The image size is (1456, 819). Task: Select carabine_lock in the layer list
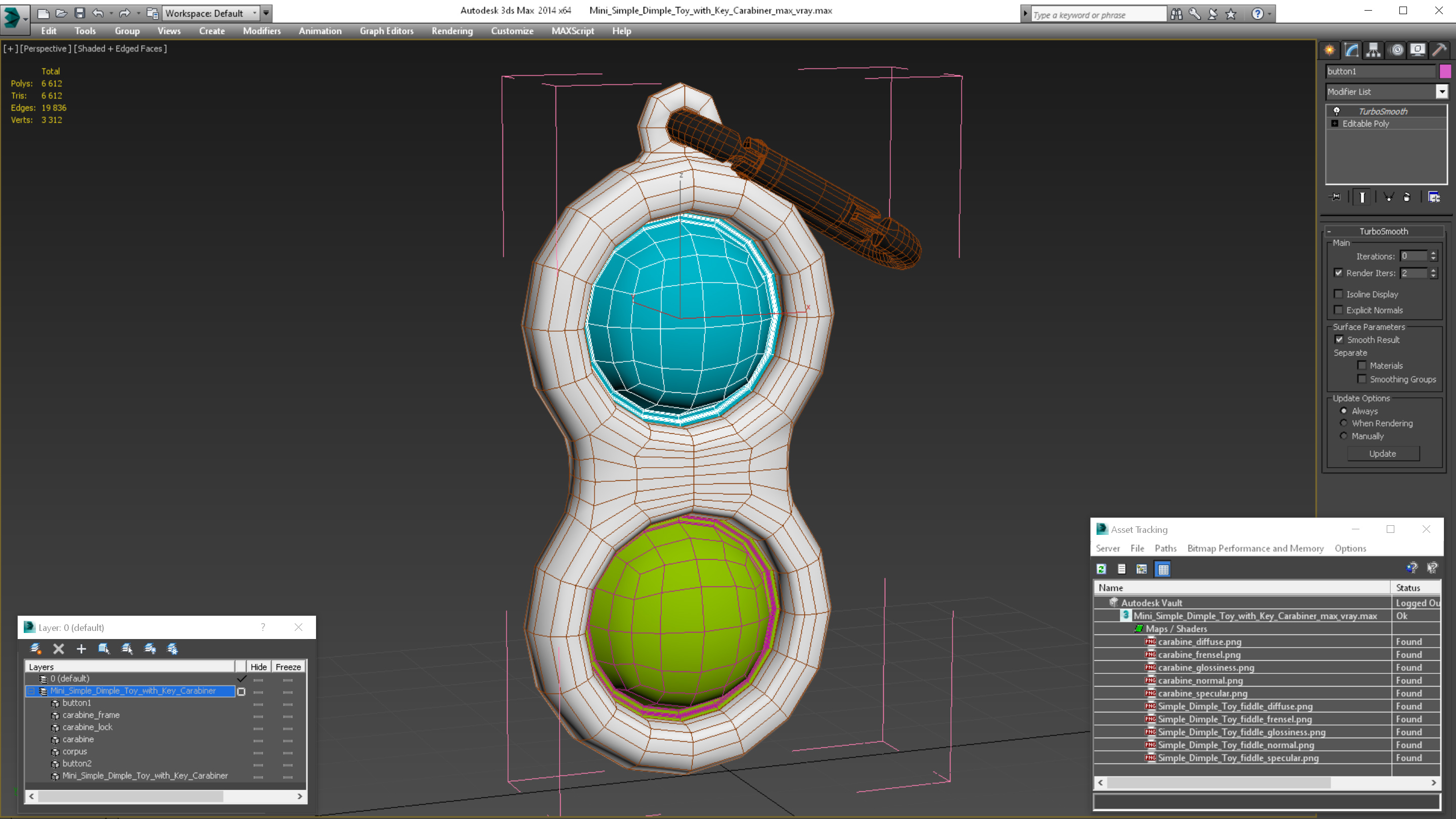pos(87,727)
